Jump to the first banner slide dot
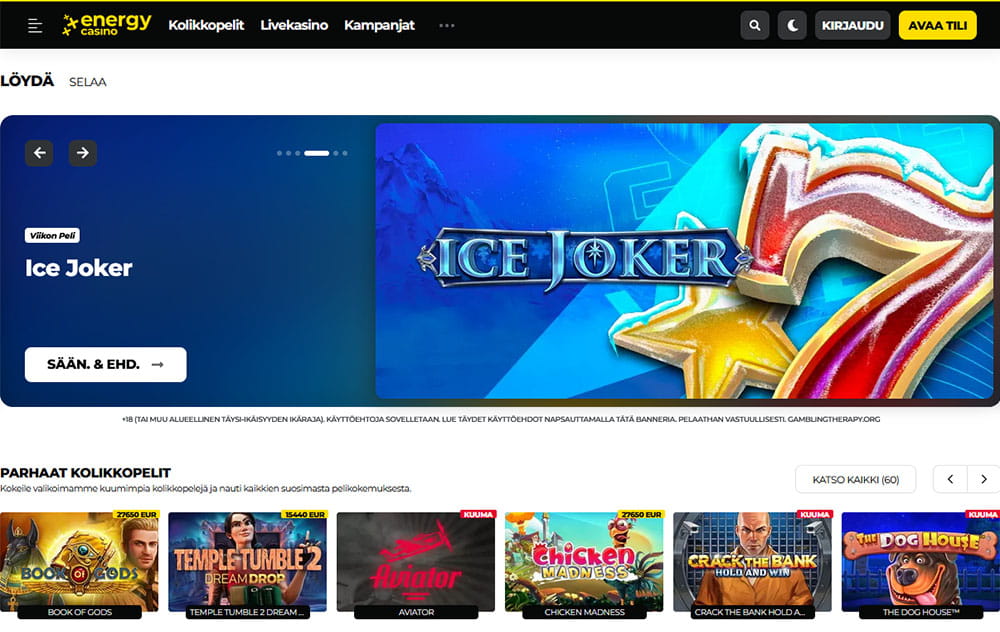Screen dimensions: 1000x632 pyautogui.click(x=279, y=153)
